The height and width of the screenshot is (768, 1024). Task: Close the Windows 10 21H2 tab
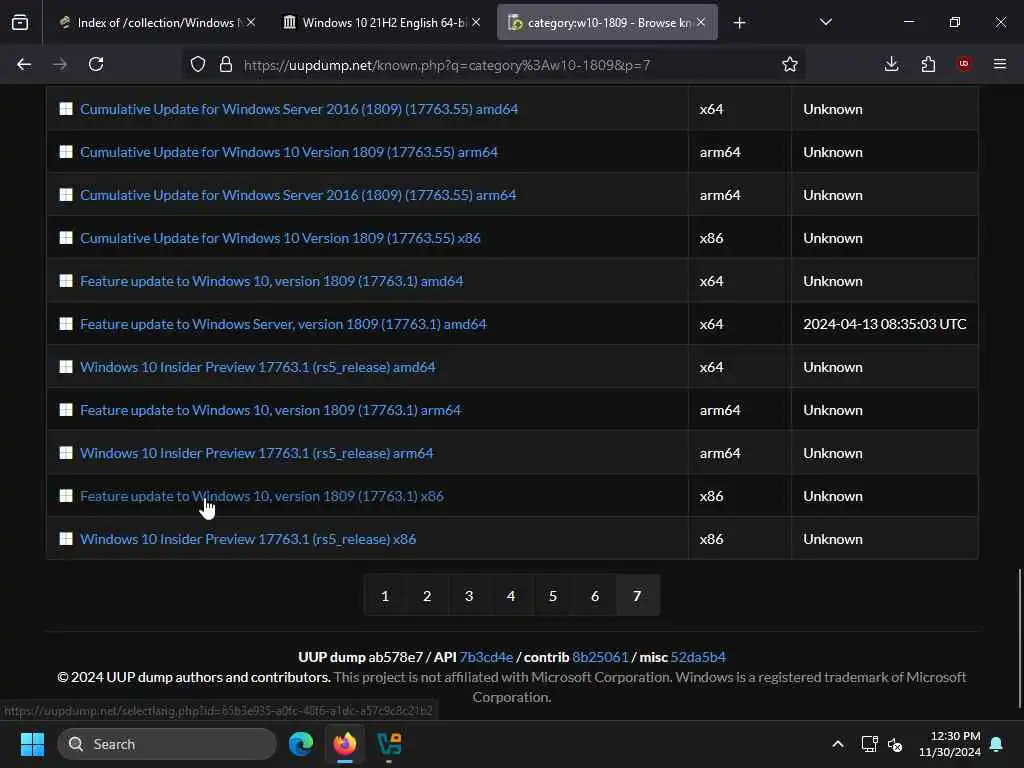[x=476, y=22]
